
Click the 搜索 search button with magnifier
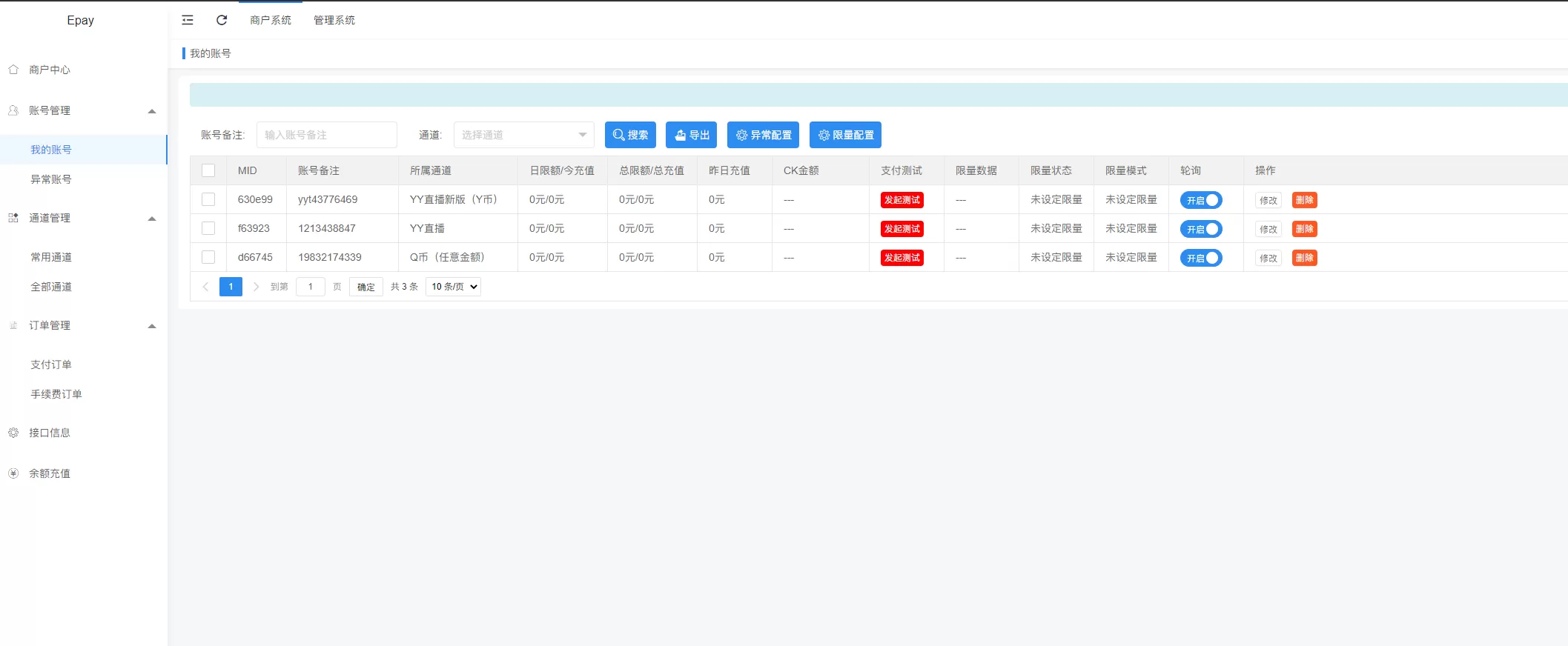[x=630, y=135]
